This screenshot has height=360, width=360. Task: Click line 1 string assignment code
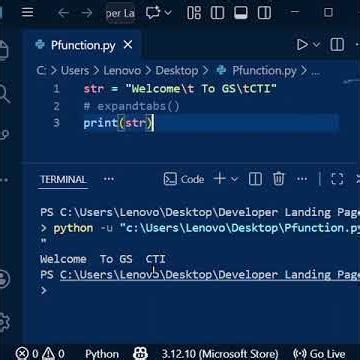coord(180,89)
